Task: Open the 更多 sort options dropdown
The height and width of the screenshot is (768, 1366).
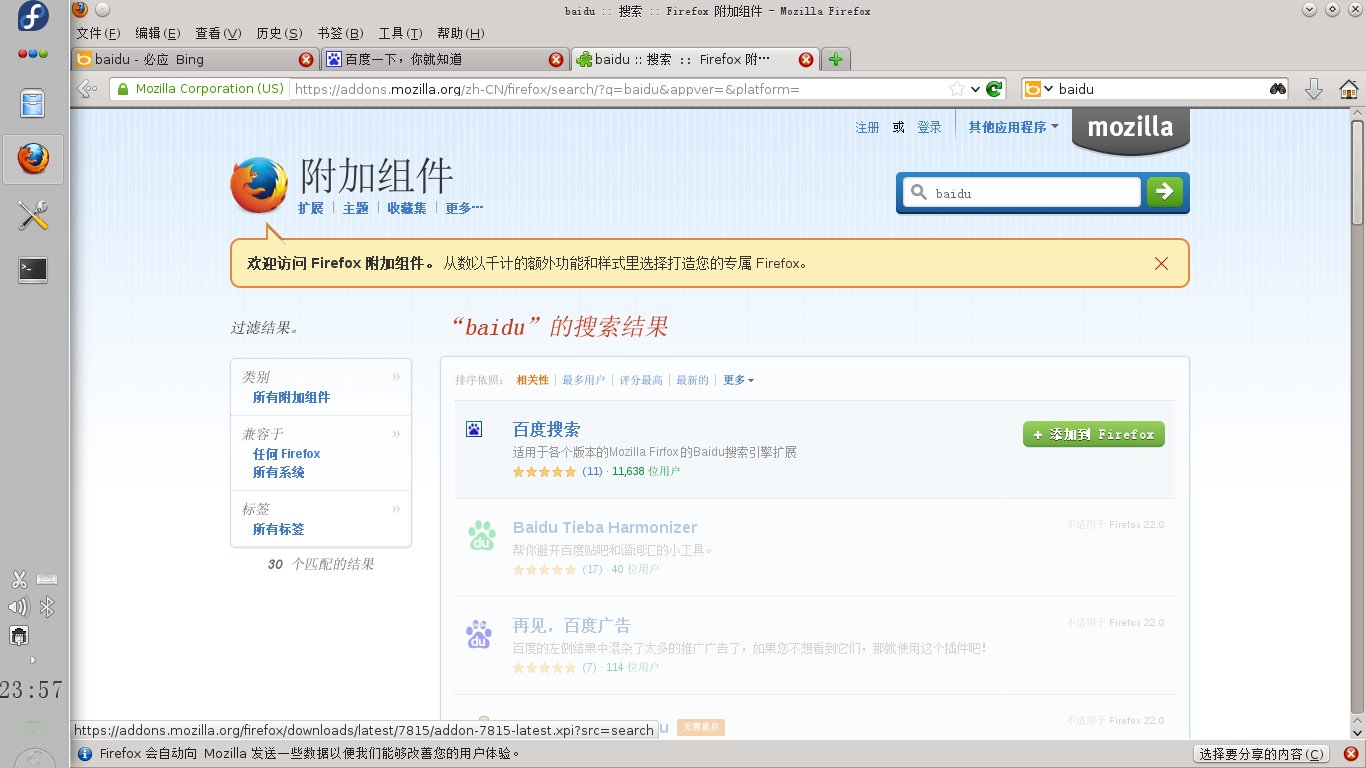Action: click(x=738, y=380)
